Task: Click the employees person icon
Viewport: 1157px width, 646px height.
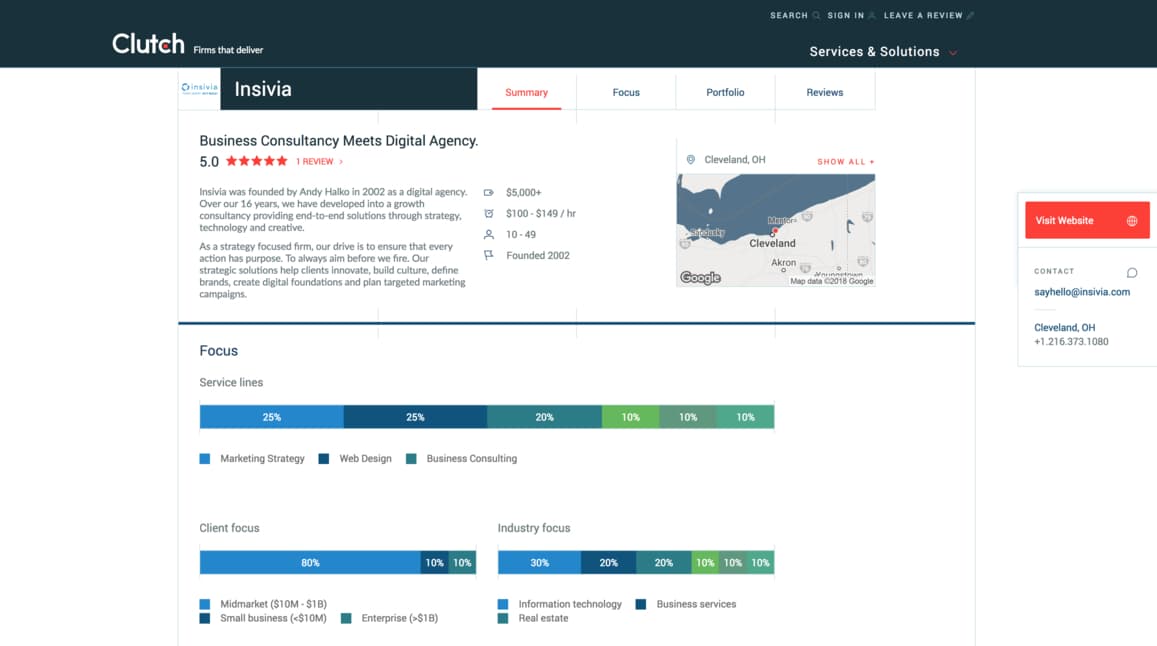Action: point(488,235)
